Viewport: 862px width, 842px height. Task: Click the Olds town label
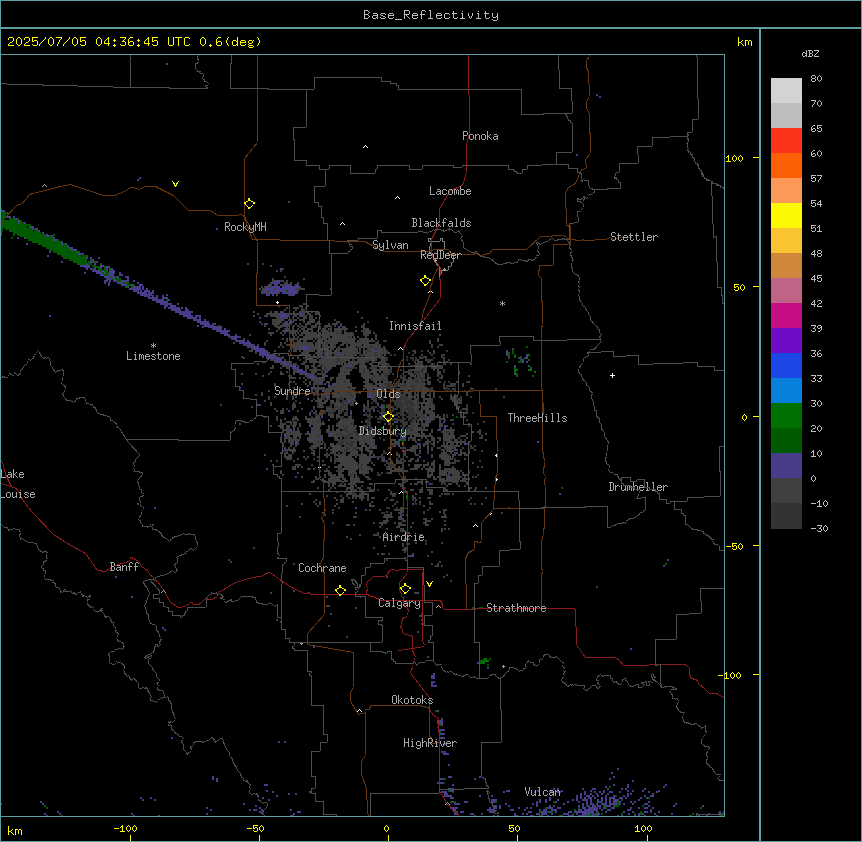click(x=388, y=394)
